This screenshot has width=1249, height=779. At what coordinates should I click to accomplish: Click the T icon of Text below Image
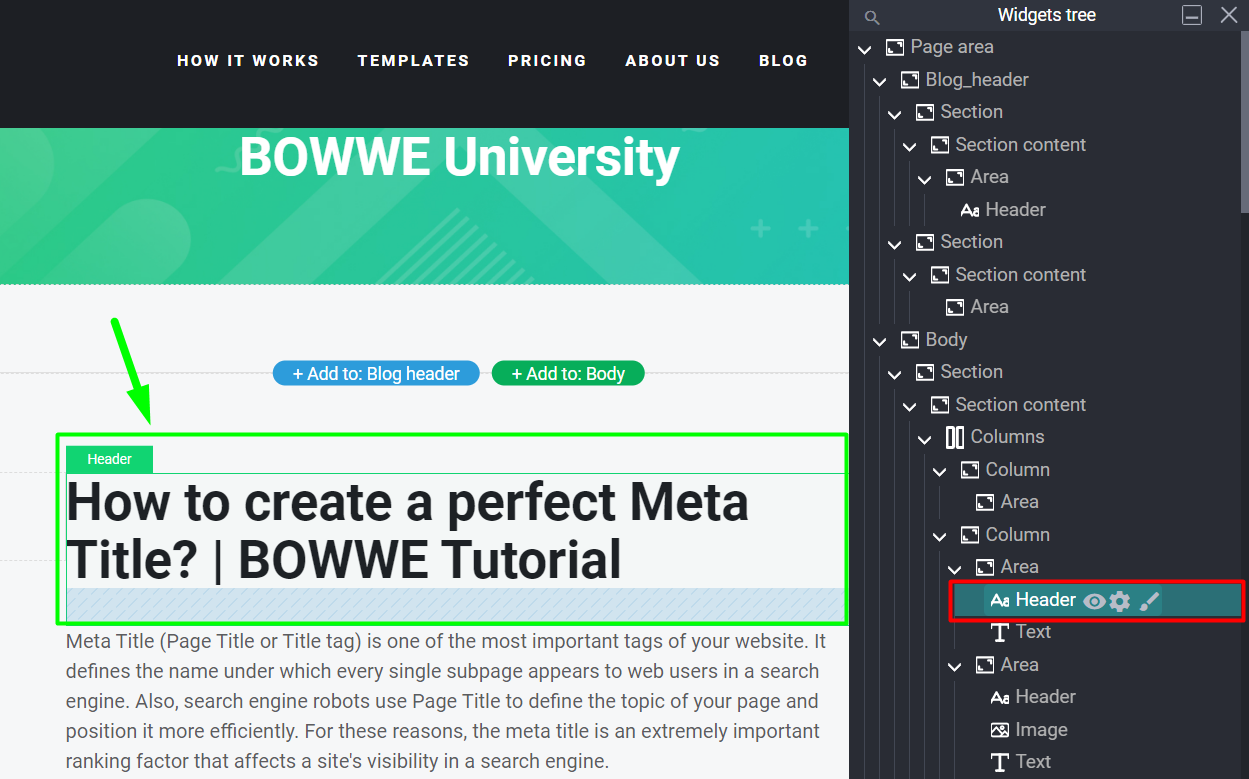[x=999, y=762]
